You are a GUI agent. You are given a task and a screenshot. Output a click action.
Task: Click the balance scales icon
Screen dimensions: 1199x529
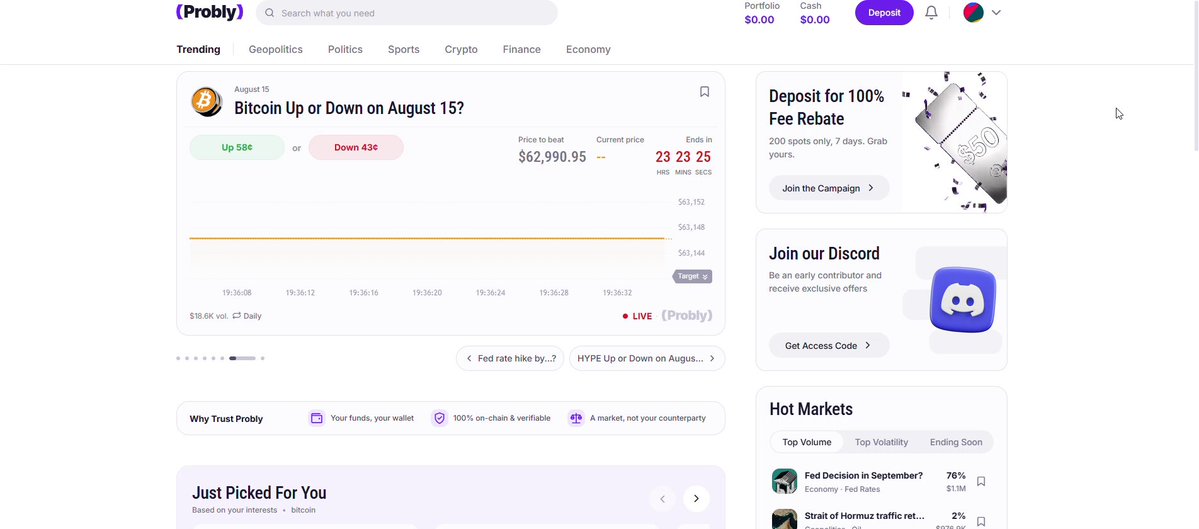click(x=576, y=418)
